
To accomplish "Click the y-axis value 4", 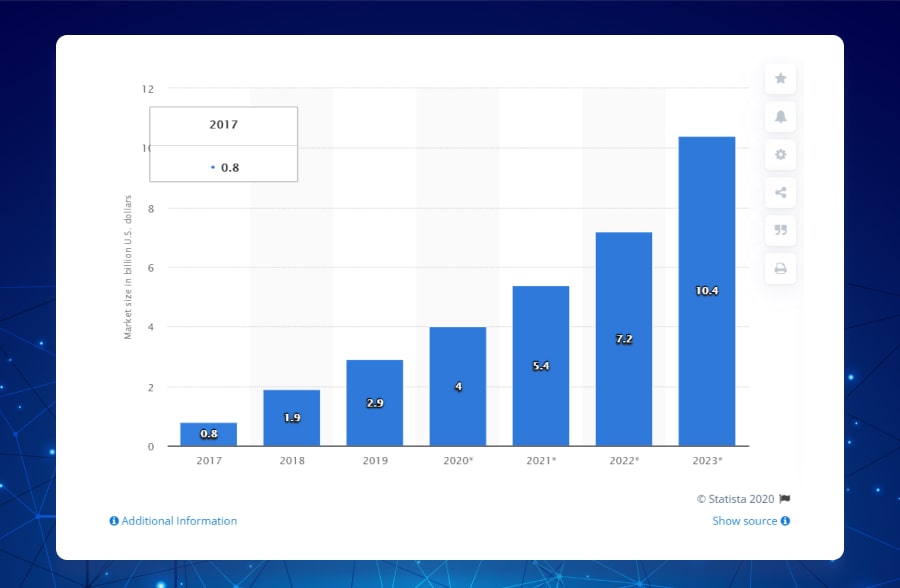I will [151, 327].
